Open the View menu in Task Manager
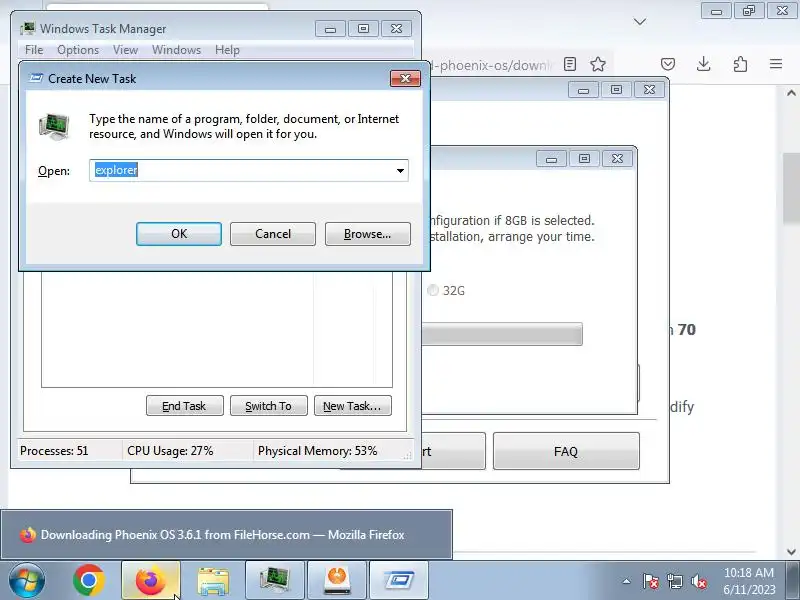Image resolution: width=800 pixels, height=600 pixels. [126, 50]
